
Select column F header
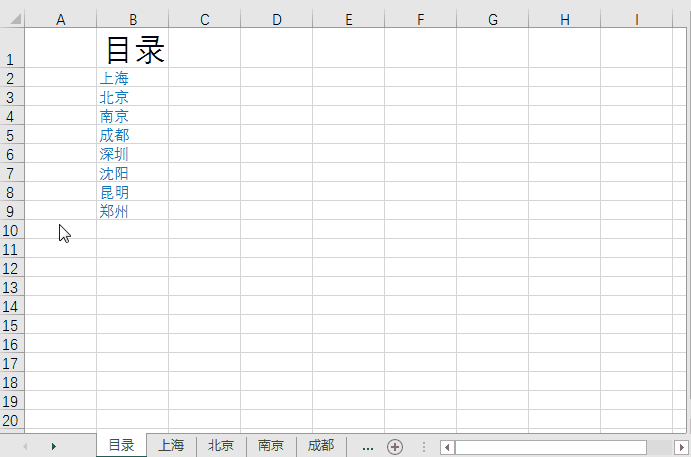pyautogui.click(x=420, y=19)
